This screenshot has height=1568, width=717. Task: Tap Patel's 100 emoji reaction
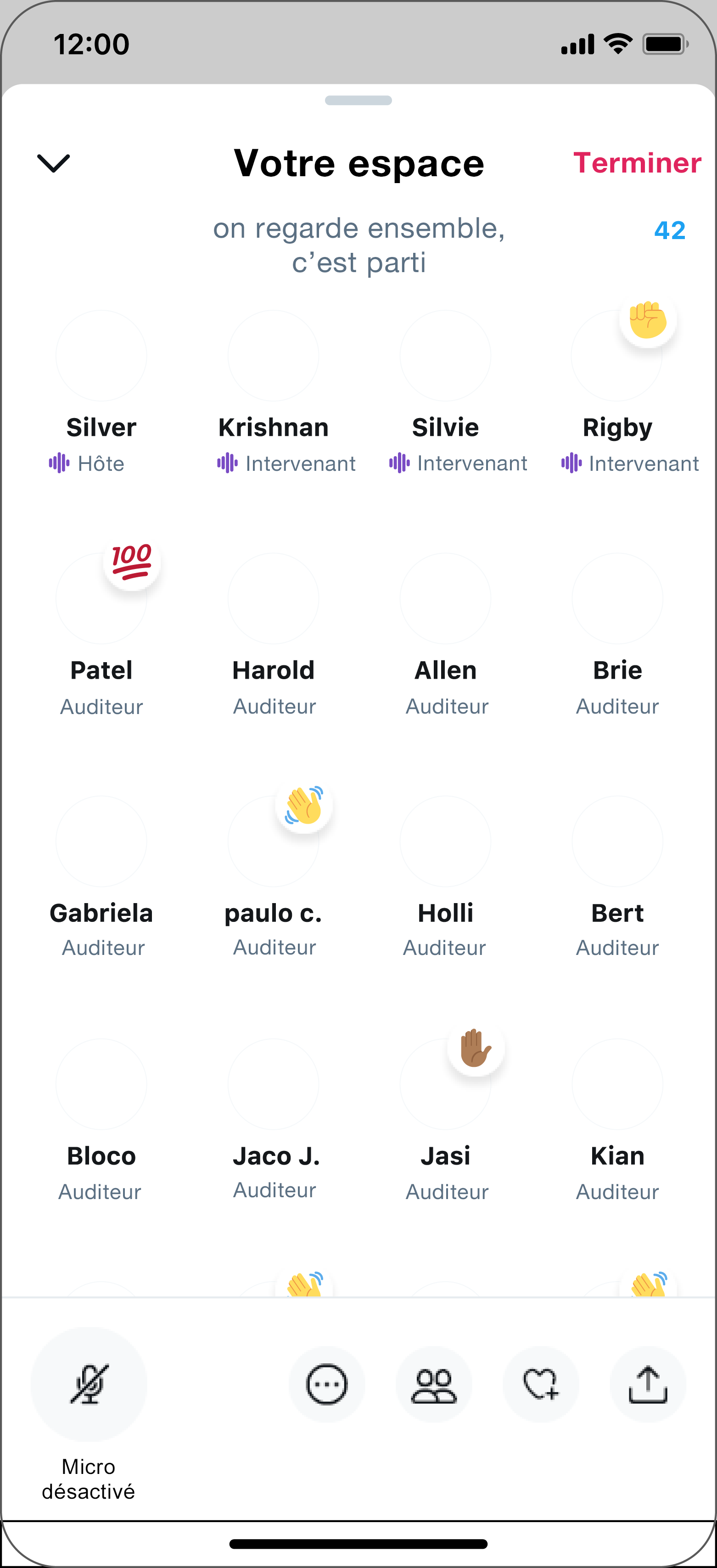[x=131, y=561]
